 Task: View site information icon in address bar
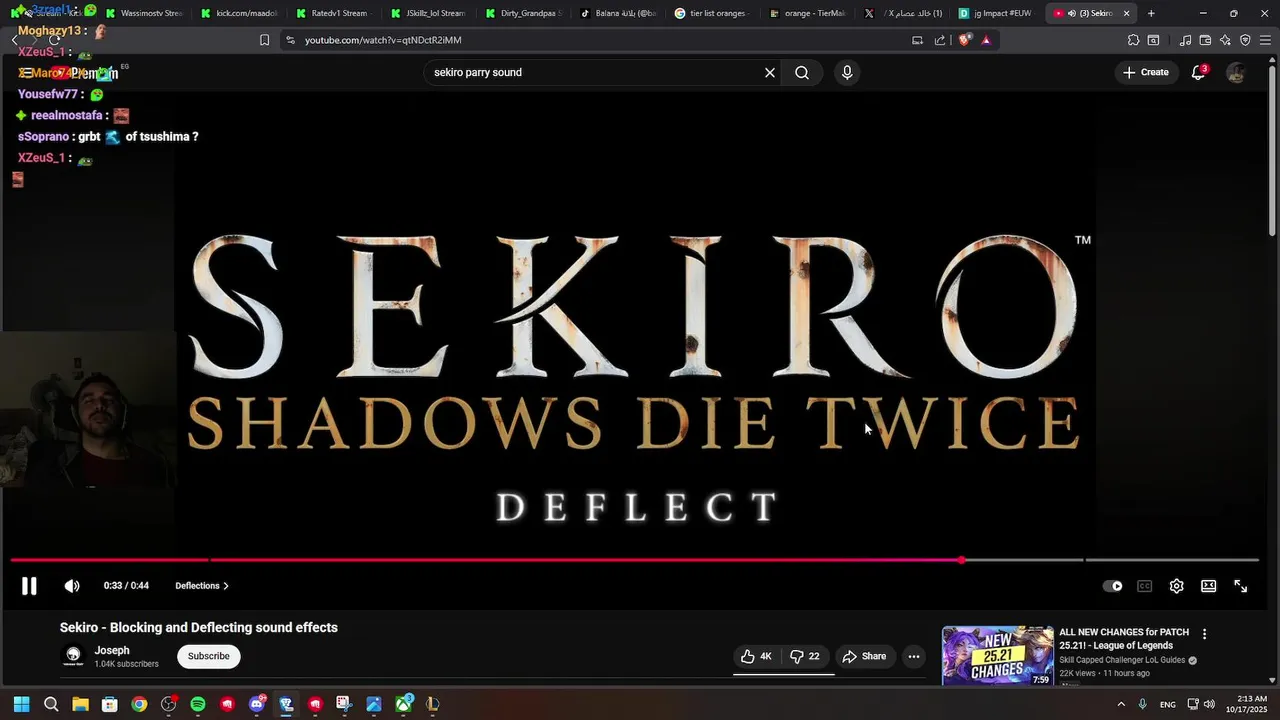[x=290, y=40]
